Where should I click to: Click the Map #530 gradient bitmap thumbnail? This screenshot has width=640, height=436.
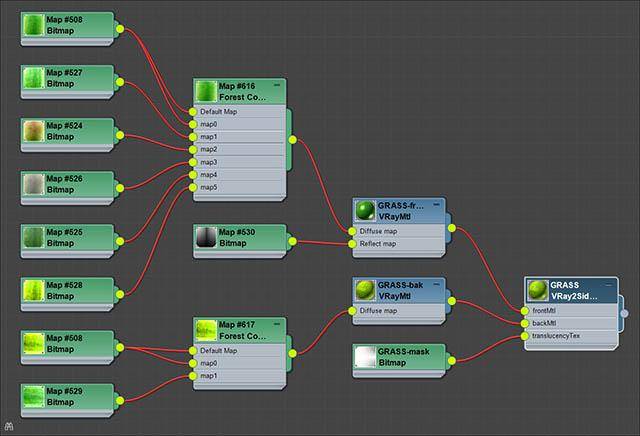coord(206,238)
